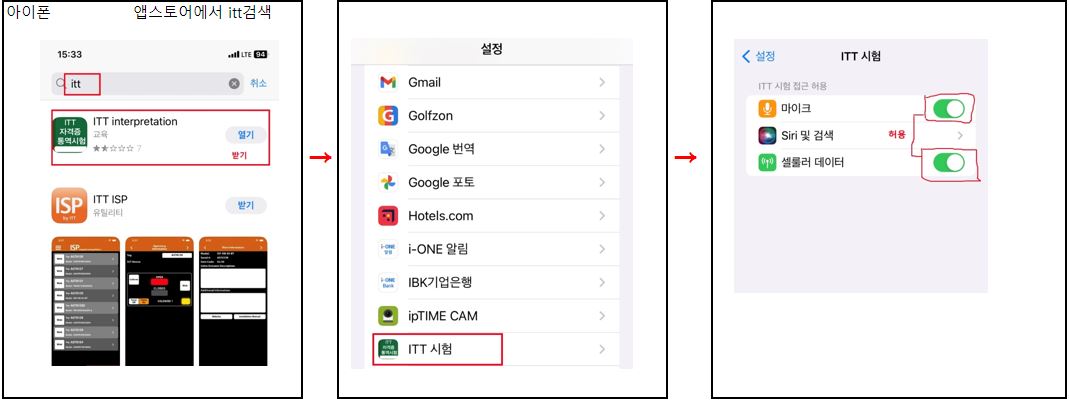The height and width of the screenshot is (400, 1069).
Task: Open the Gmail icon in settings list
Action: click(x=387, y=82)
